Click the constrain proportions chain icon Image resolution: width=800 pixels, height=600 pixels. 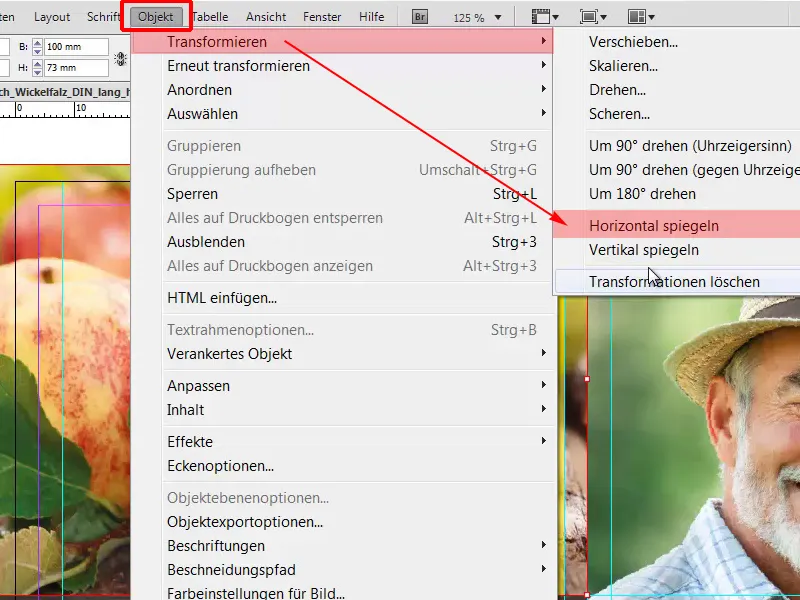pyautogui.click(x=120, y=58)
